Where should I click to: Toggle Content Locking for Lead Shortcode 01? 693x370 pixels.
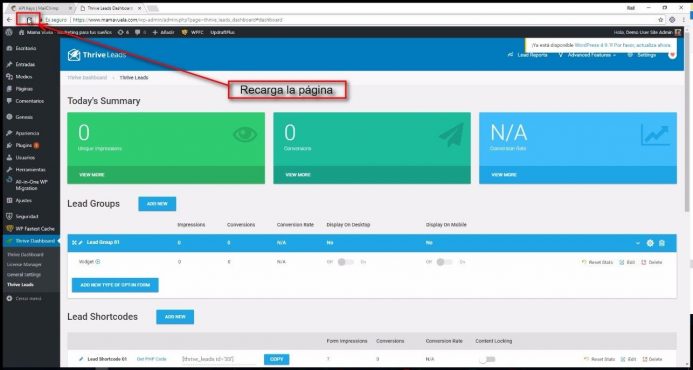point(487,359)
